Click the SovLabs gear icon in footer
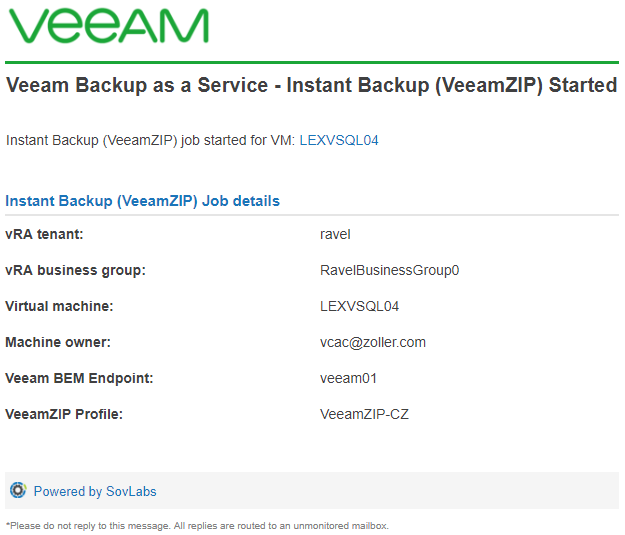Viewport: 625px width, 535px height. [17, 490]
